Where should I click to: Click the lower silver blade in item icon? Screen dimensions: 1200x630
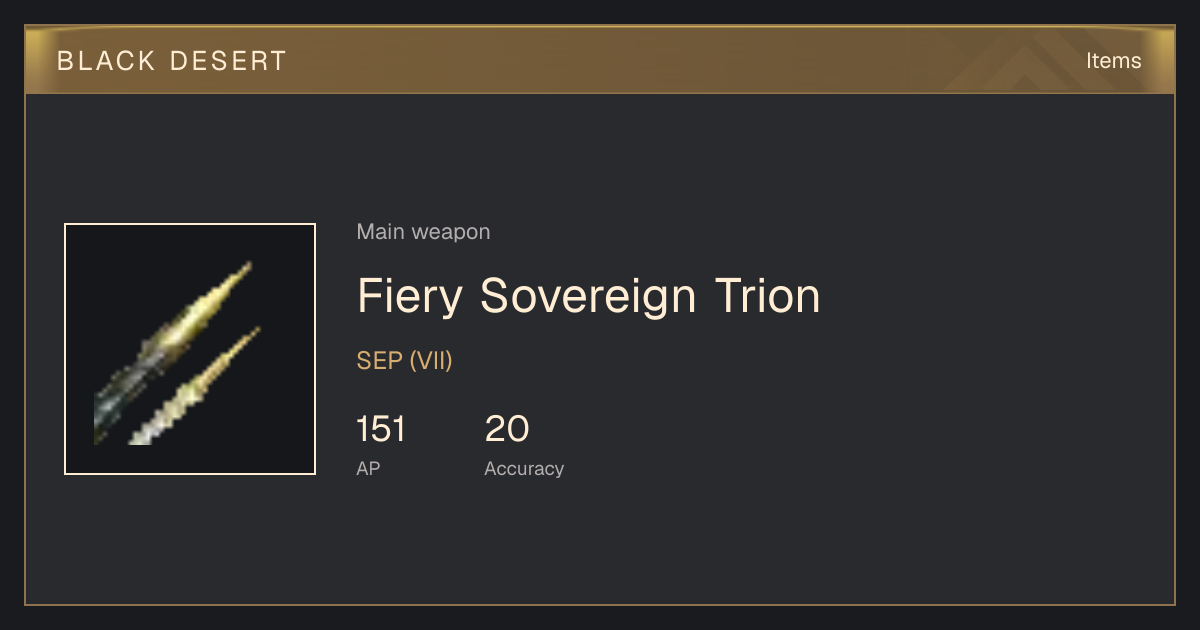point(196,386)
